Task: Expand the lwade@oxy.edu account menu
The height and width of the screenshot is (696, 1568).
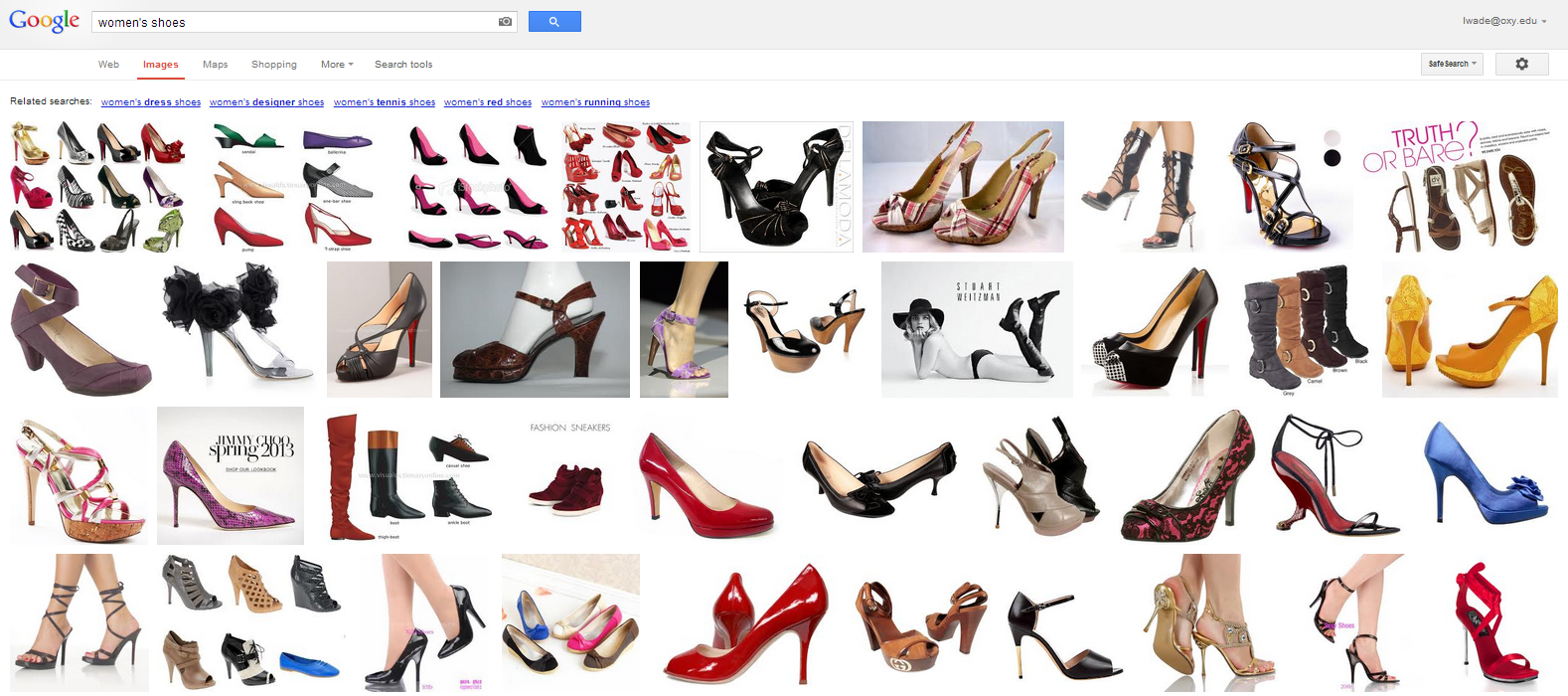Action: coord(1504,21)
